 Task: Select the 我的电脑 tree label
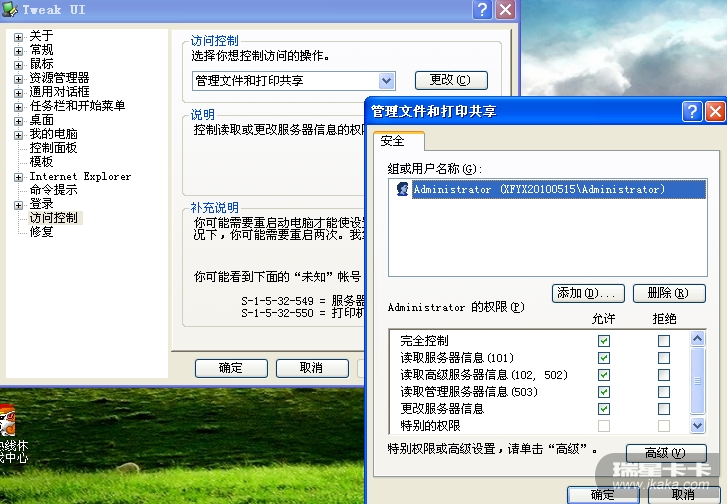[x=53, y=134]
